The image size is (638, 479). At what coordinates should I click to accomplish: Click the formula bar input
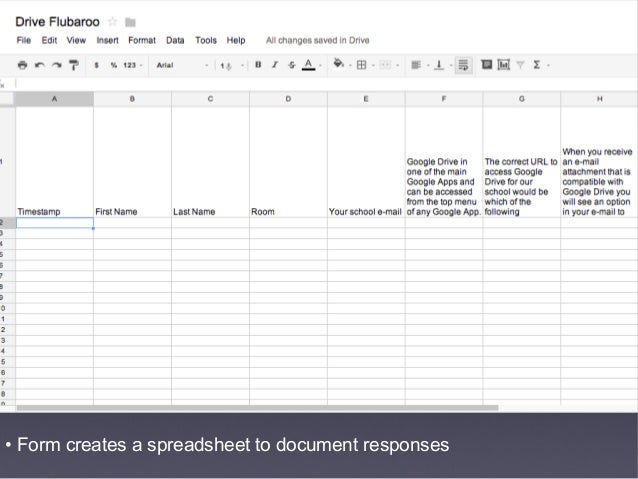click(x=326, y=84)
